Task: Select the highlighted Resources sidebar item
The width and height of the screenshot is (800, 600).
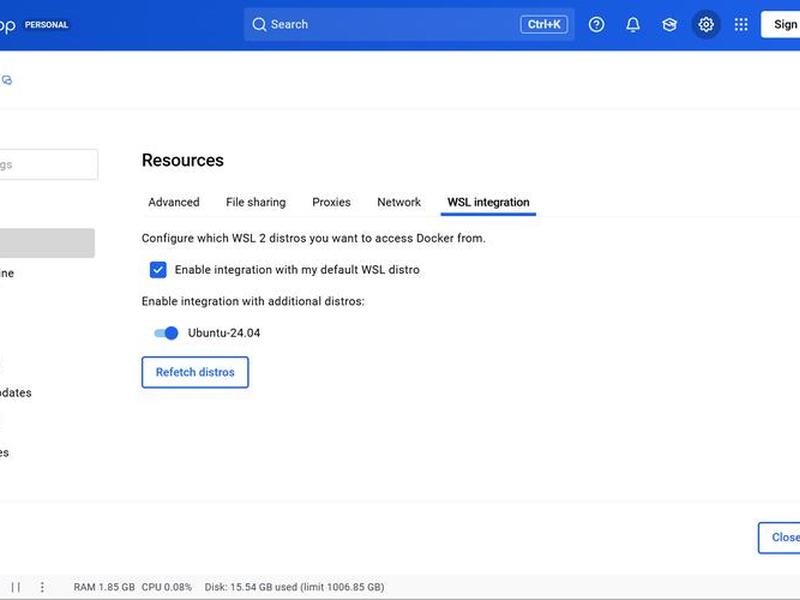Action: coord(47,243)
